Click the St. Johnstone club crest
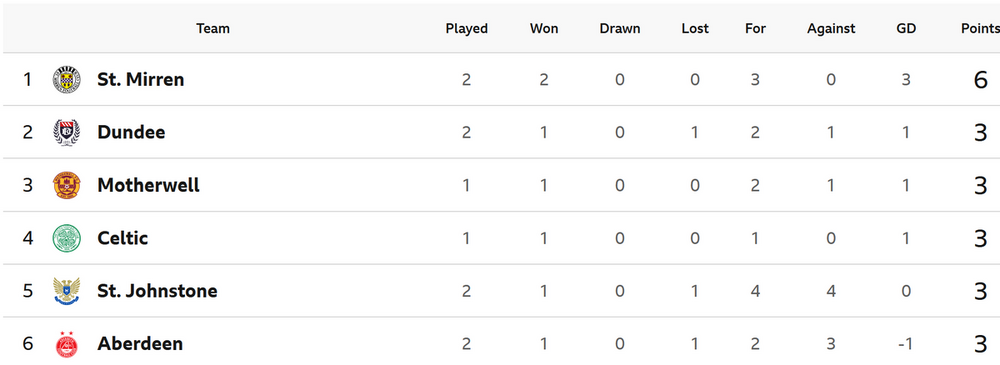Screen dimensions: 1000x365 point(66,292)
